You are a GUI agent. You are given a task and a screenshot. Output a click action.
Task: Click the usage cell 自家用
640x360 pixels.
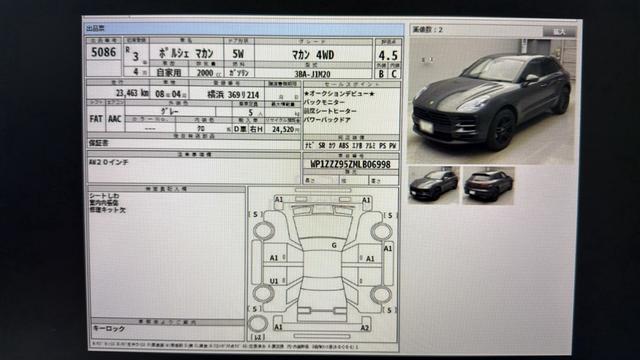pos(169,72)
